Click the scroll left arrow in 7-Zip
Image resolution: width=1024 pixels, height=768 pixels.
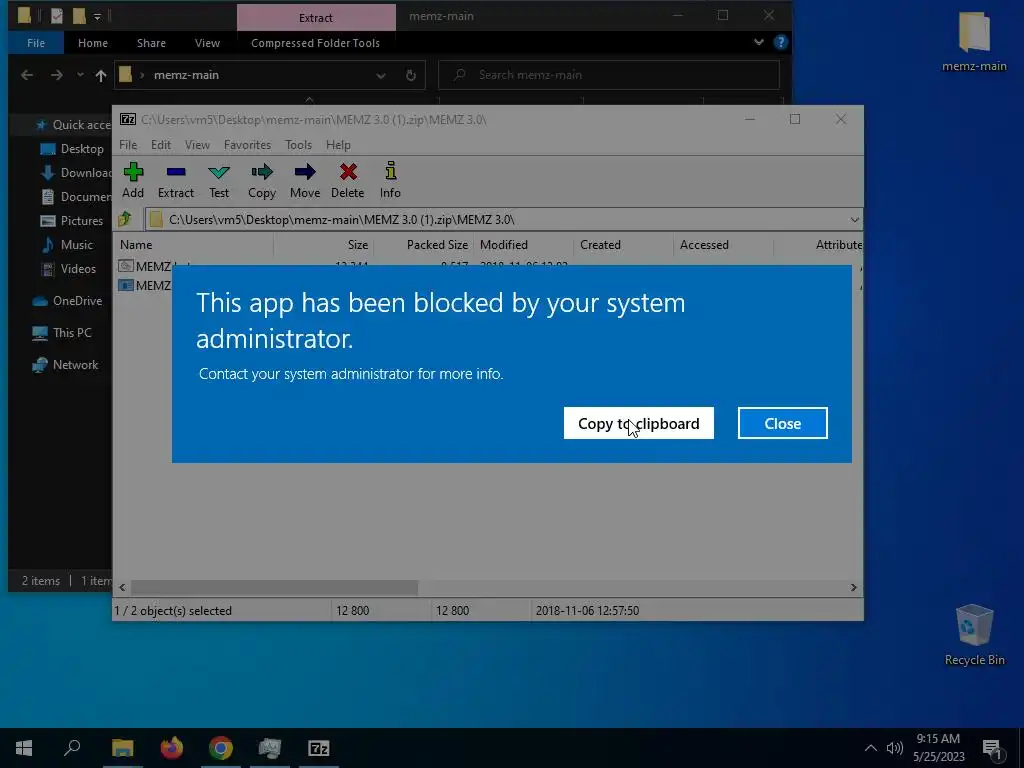[x=122, y=588]
